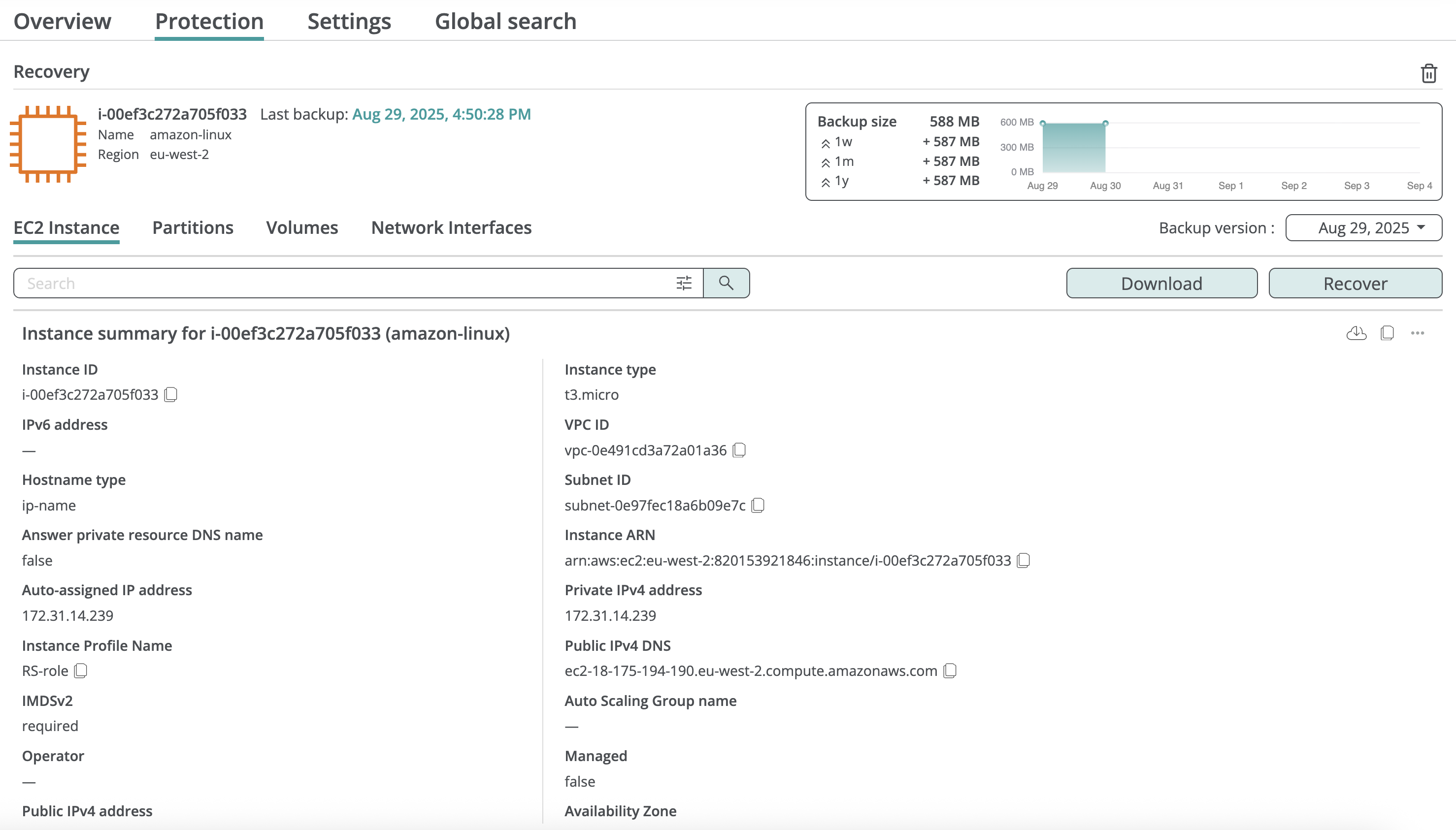Screen dimensions: 1456x830
Task: Click the magnifier search button
Action: click(x=726, y=284)
